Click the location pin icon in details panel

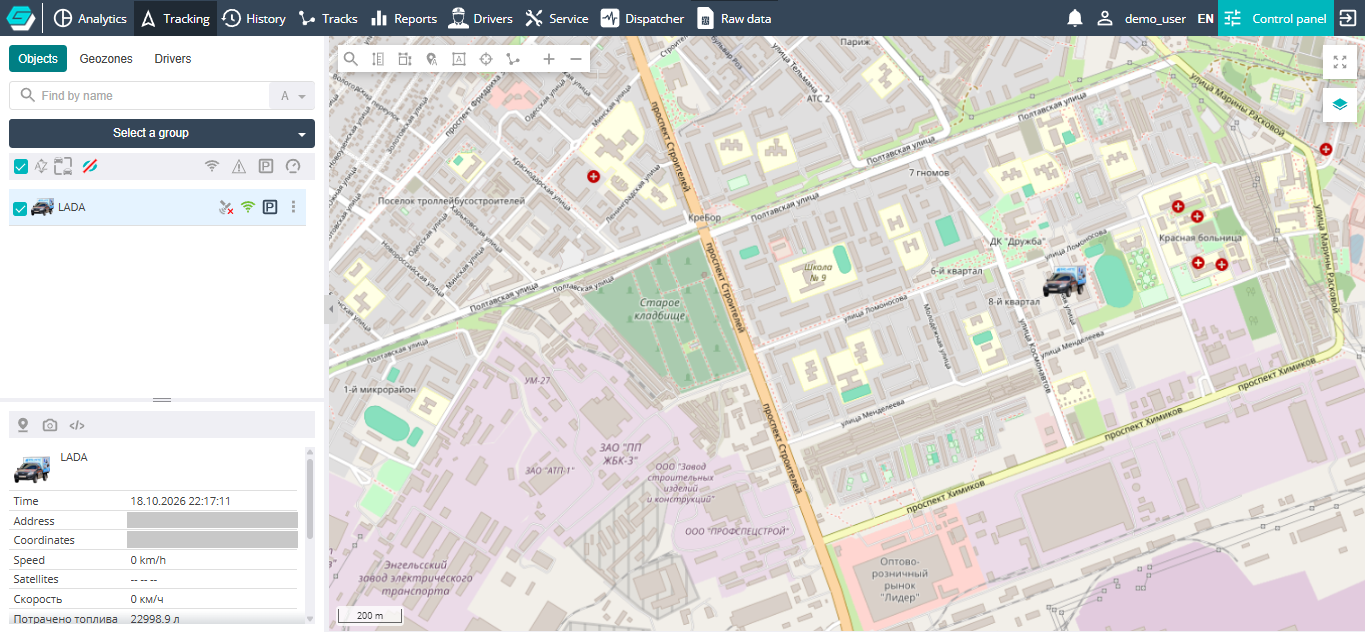coord(23,425)
